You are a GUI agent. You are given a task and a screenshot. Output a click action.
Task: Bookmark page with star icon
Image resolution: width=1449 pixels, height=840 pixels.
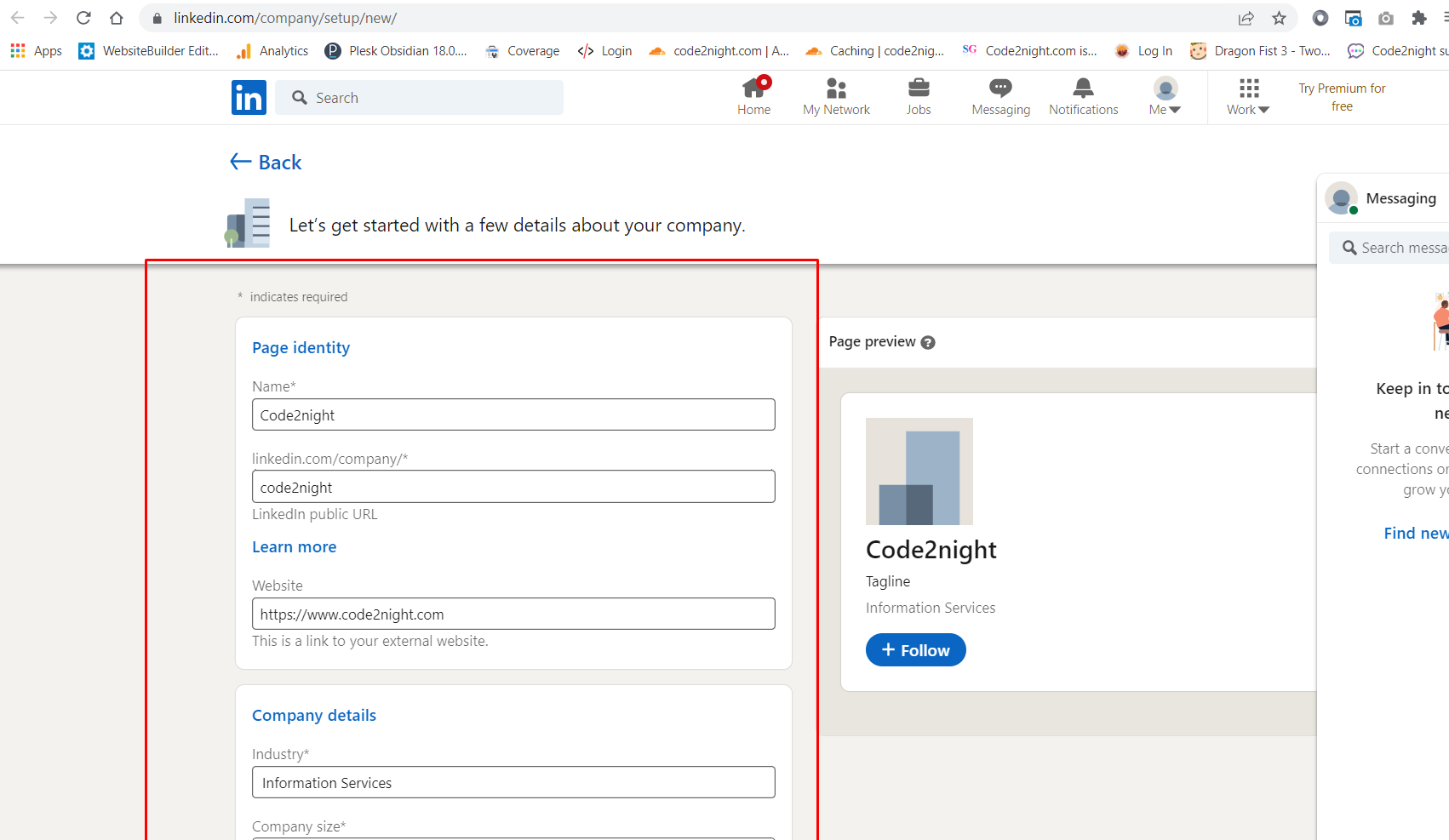[x=1279, y=18]
